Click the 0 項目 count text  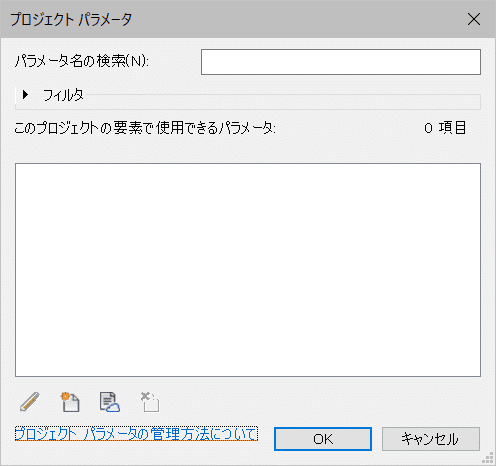click(x=445, y=128)
